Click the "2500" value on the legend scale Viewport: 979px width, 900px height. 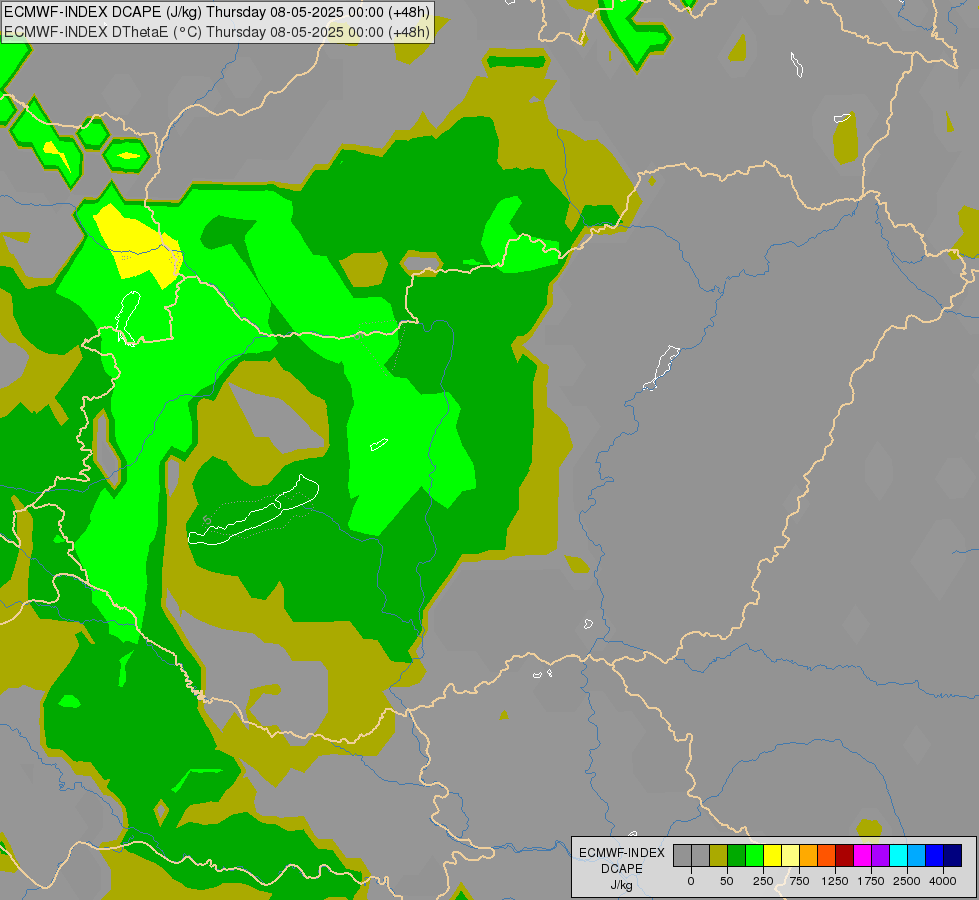pyautogui.click(x=907, y=881)
